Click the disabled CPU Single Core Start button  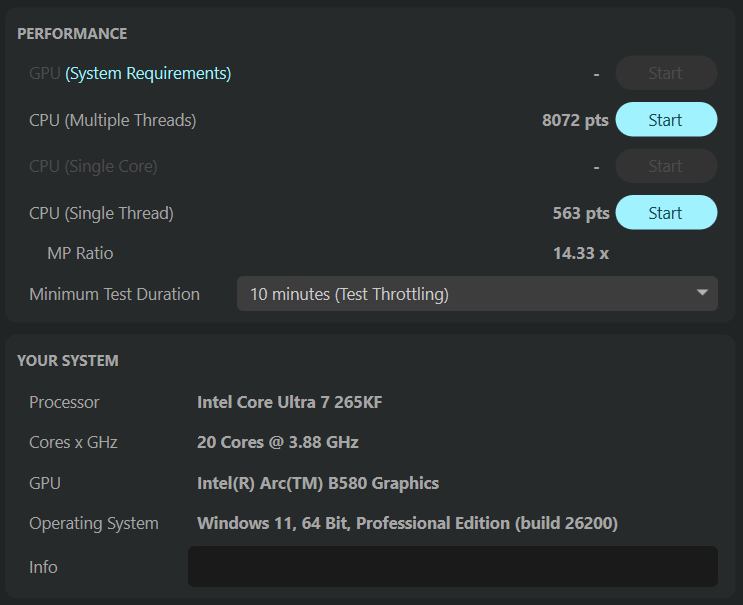(666, 166)
